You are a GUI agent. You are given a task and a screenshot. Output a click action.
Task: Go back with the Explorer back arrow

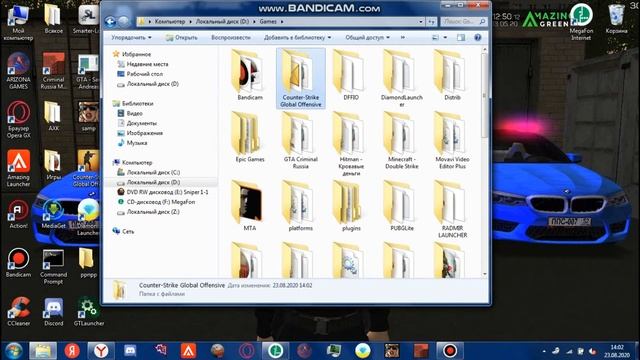coord(110,21)
